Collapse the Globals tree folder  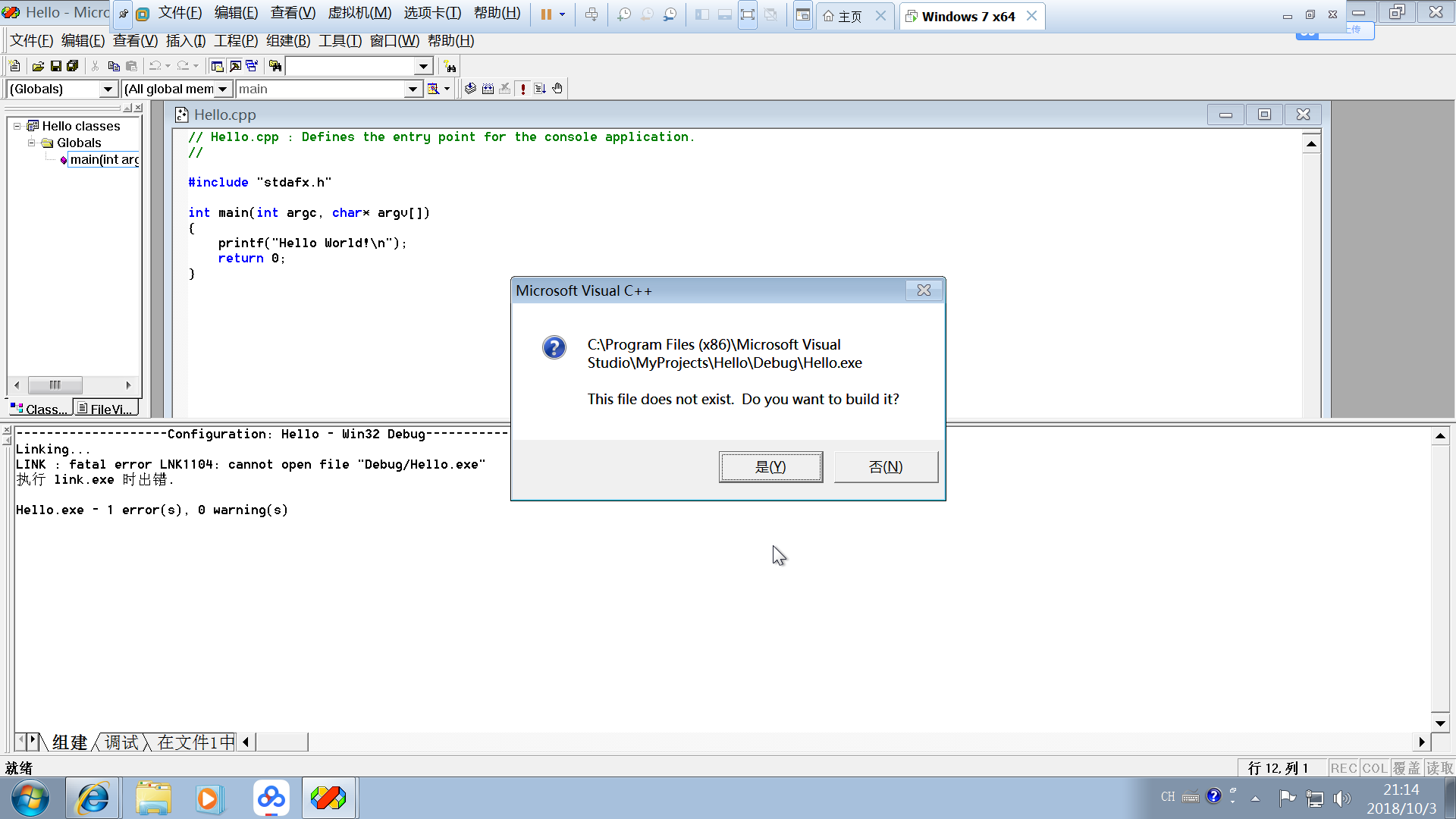[x=32, y=143]
